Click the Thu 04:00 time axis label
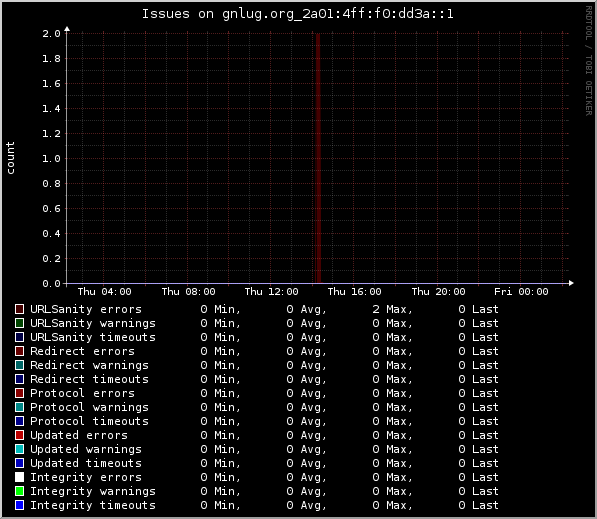597x519 pixels. 105,292
